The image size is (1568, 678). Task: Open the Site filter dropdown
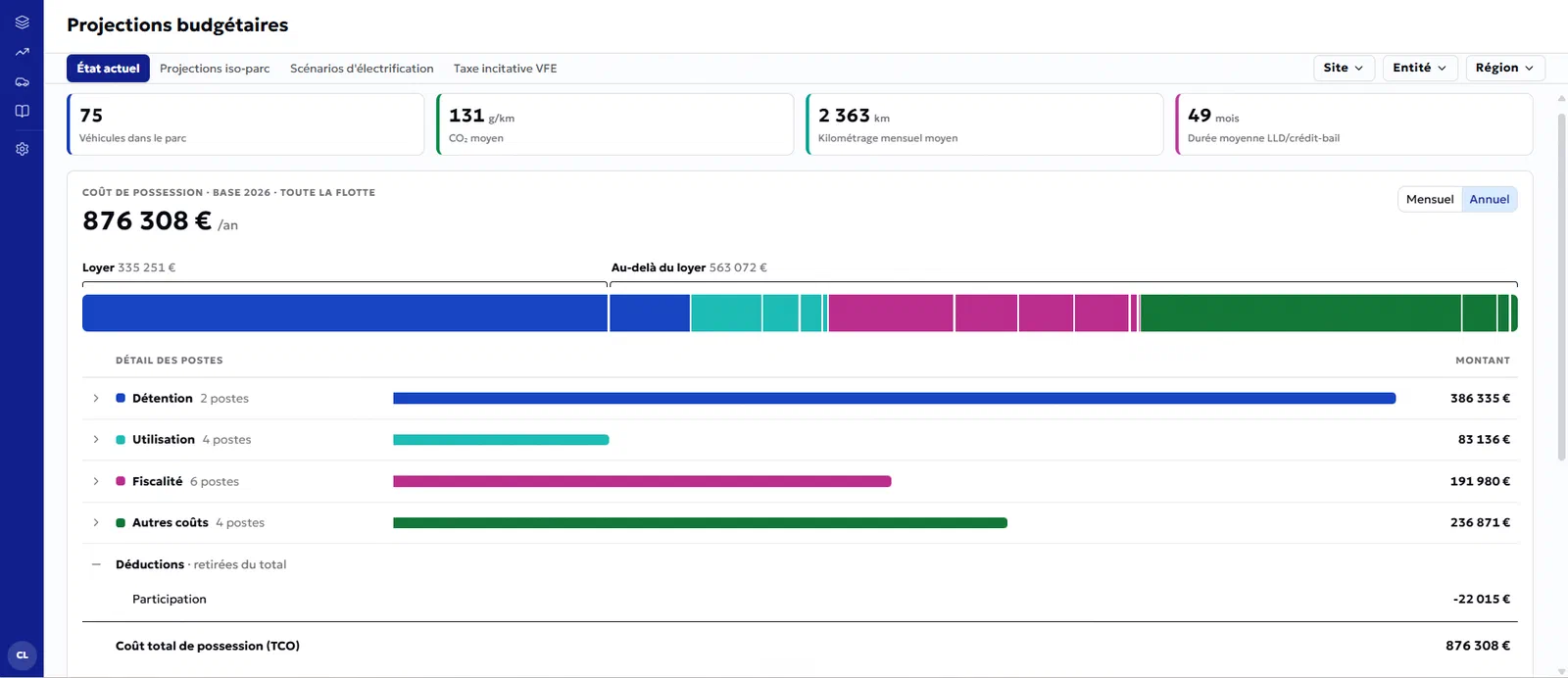pyautogui.click(x=1343, y=68)
